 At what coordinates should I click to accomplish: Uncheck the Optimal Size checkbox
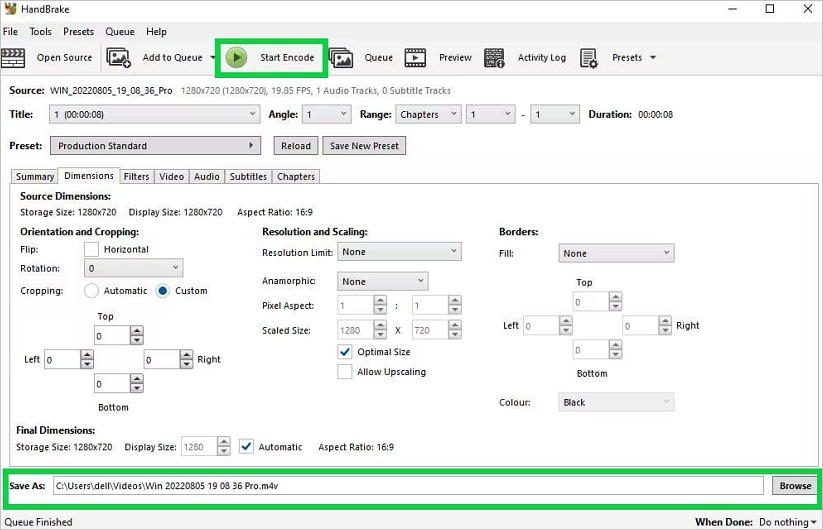pyautogui.click(x=345, y=352)
